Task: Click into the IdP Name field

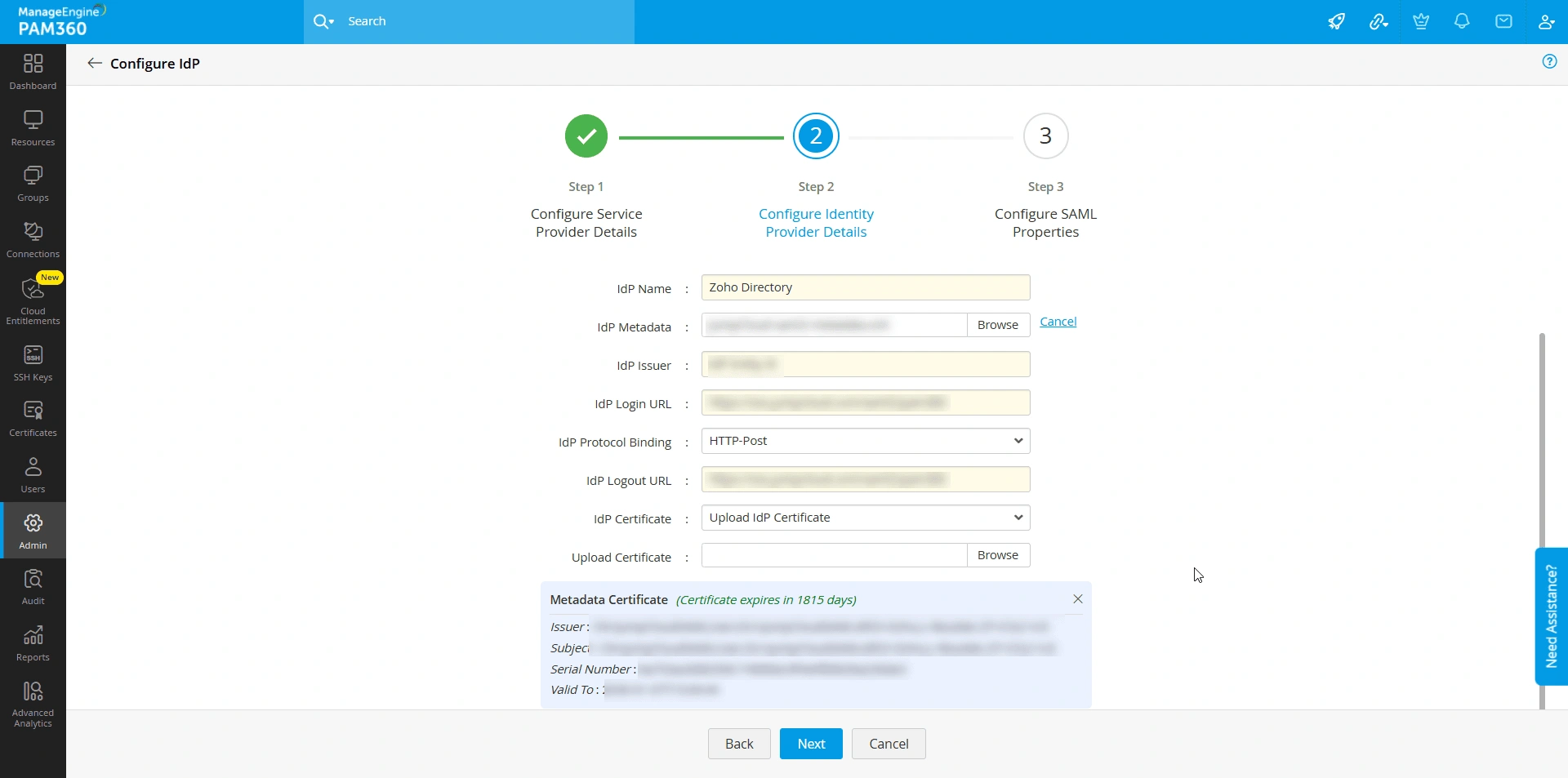Action: [866, 287]
